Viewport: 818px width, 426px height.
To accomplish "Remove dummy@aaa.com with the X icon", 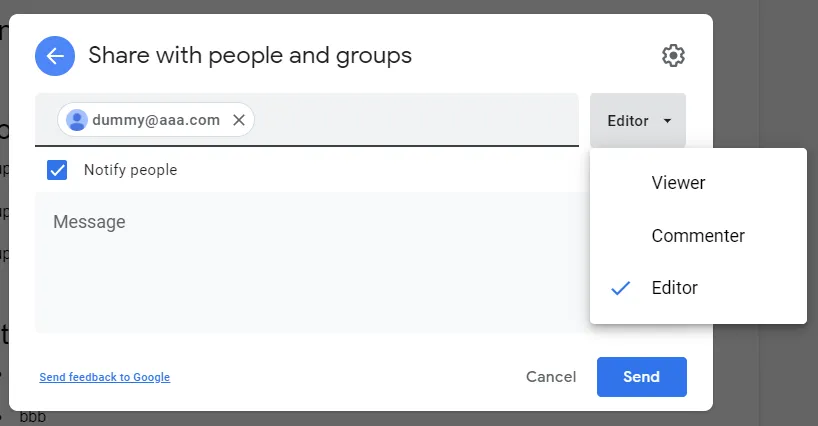I will [238, 120].
